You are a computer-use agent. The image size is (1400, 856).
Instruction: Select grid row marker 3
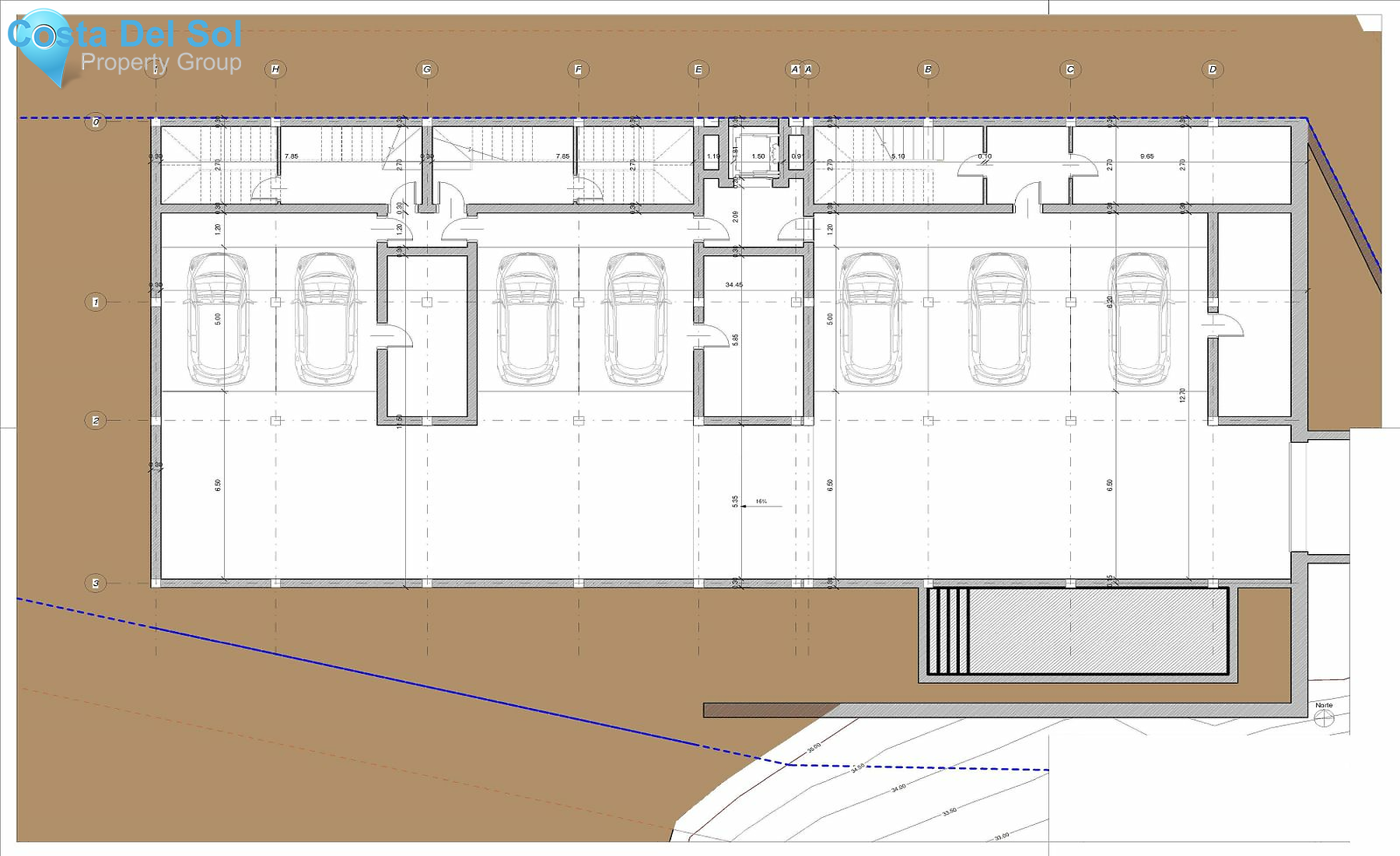[x=96, y=583]
